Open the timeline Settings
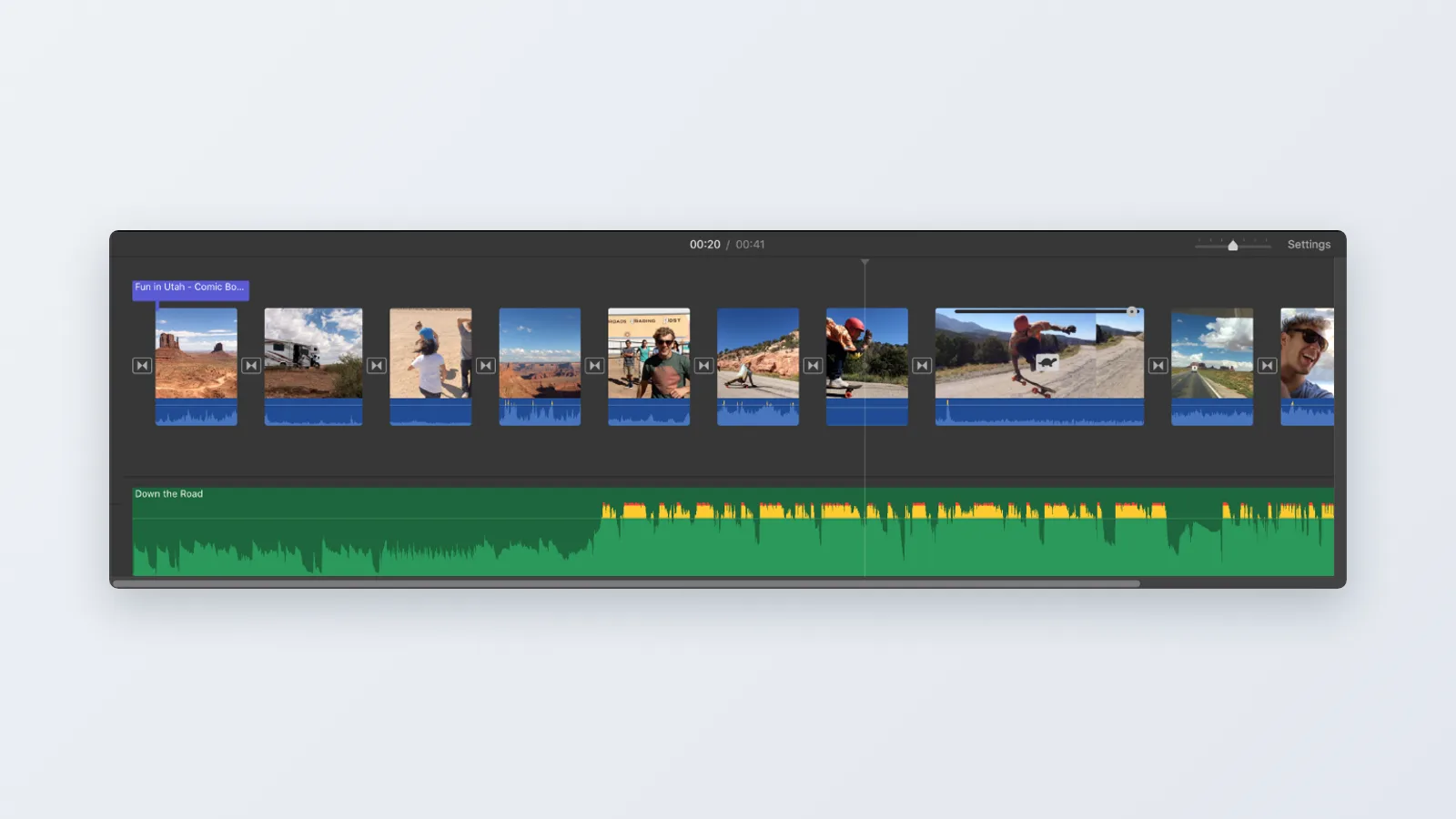 tap(1309, 245)
